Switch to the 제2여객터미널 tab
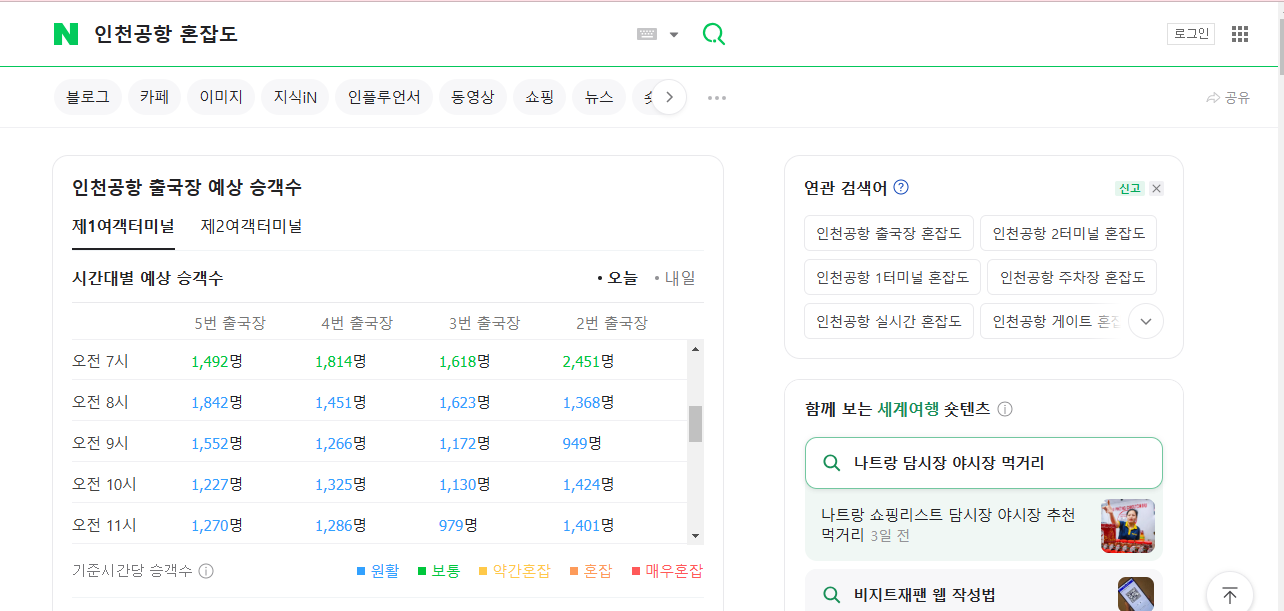The image size is (1284, 611). [x=251, y=226]
